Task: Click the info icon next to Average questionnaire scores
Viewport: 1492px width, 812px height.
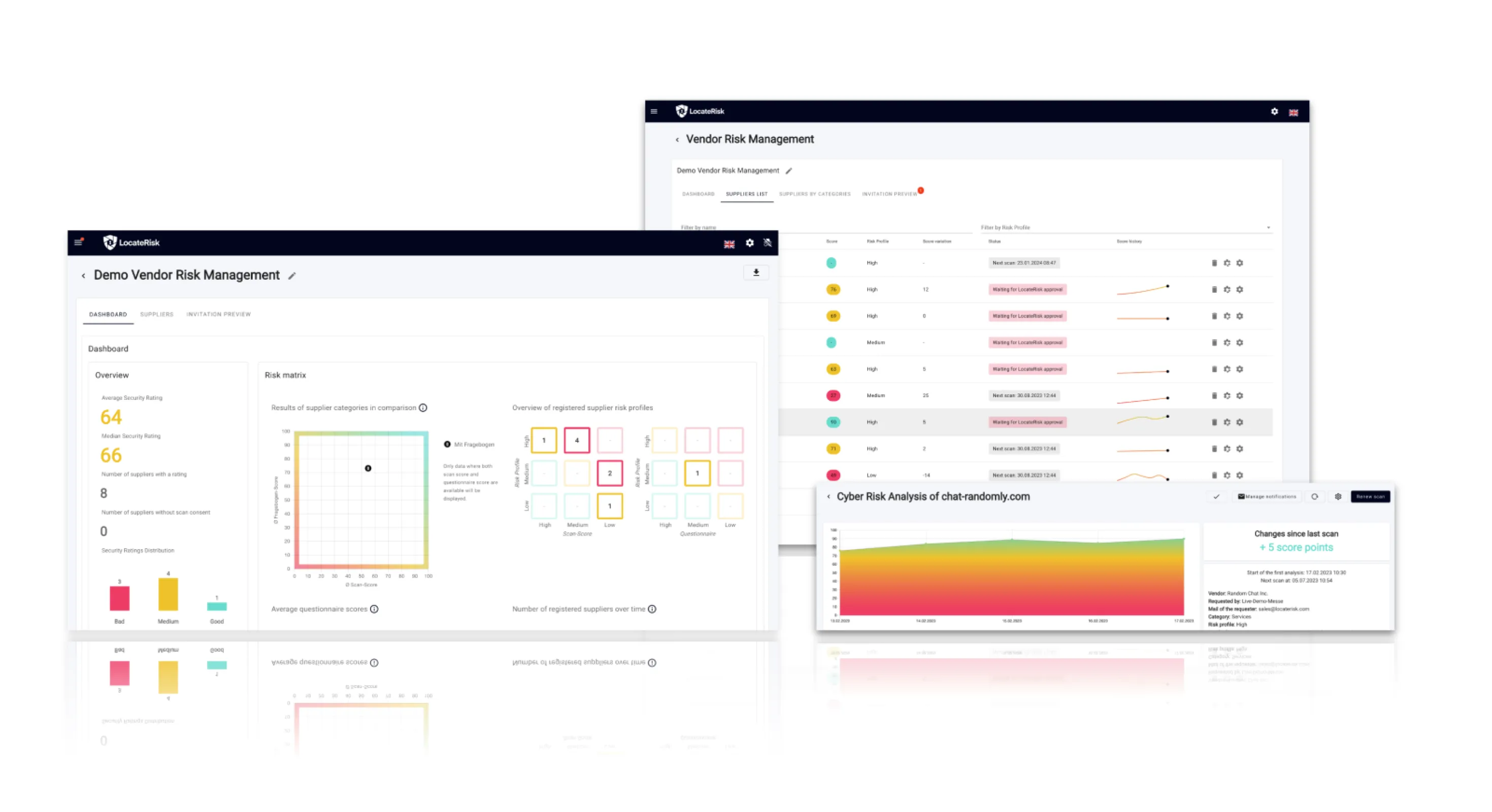Action: click(375, 610)
